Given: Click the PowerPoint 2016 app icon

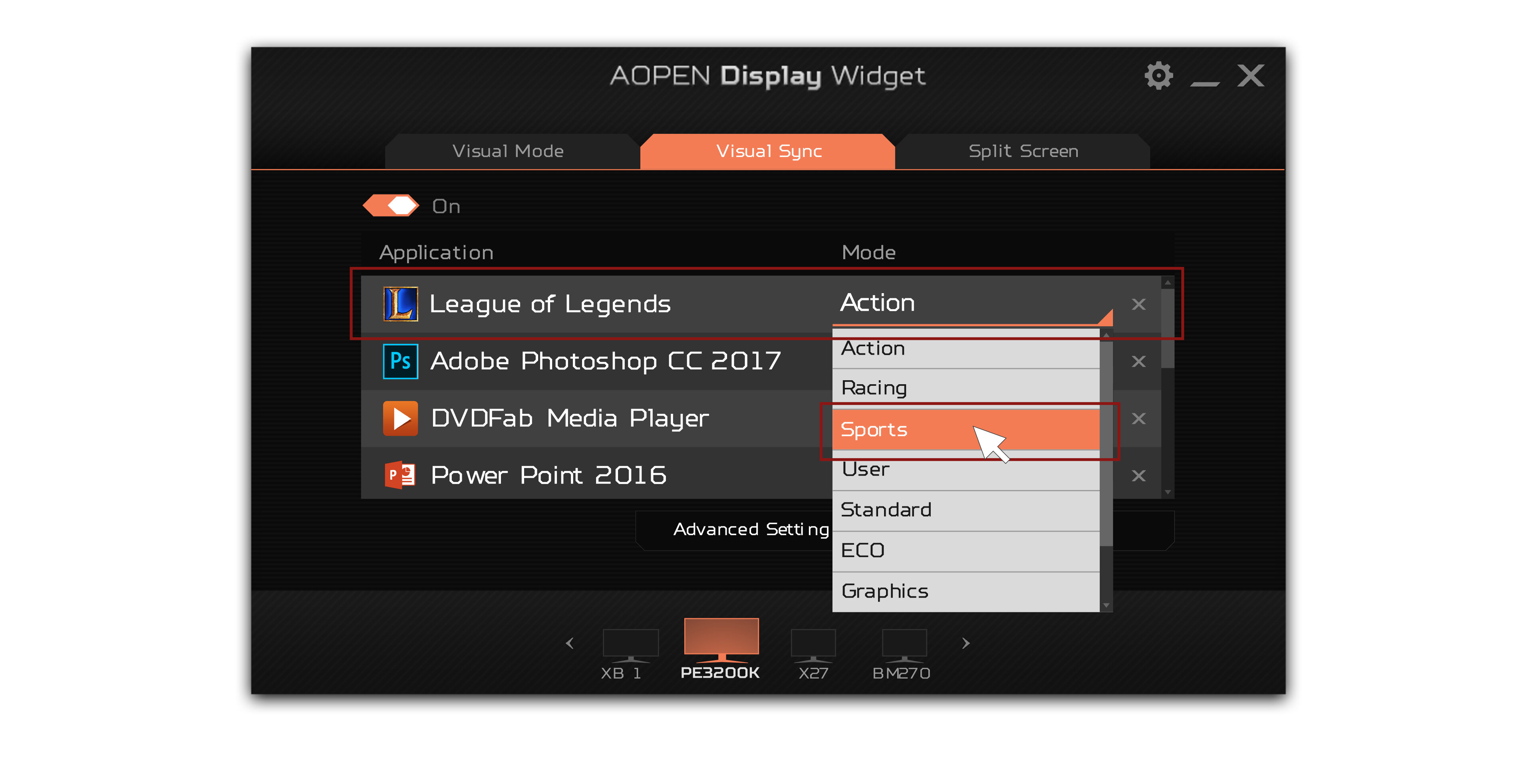Looking at the screenshot, I should pos(400,475).
